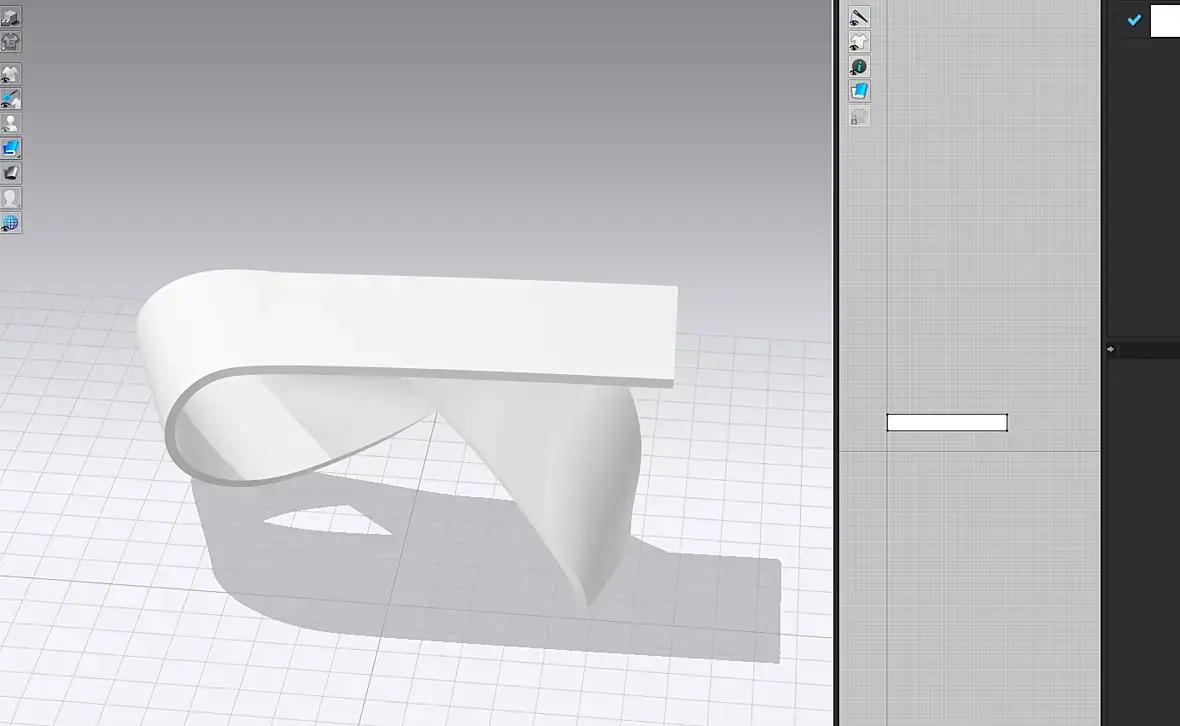
Task: Toggle the 3D environment cube icon
Action: pos(11,17)
